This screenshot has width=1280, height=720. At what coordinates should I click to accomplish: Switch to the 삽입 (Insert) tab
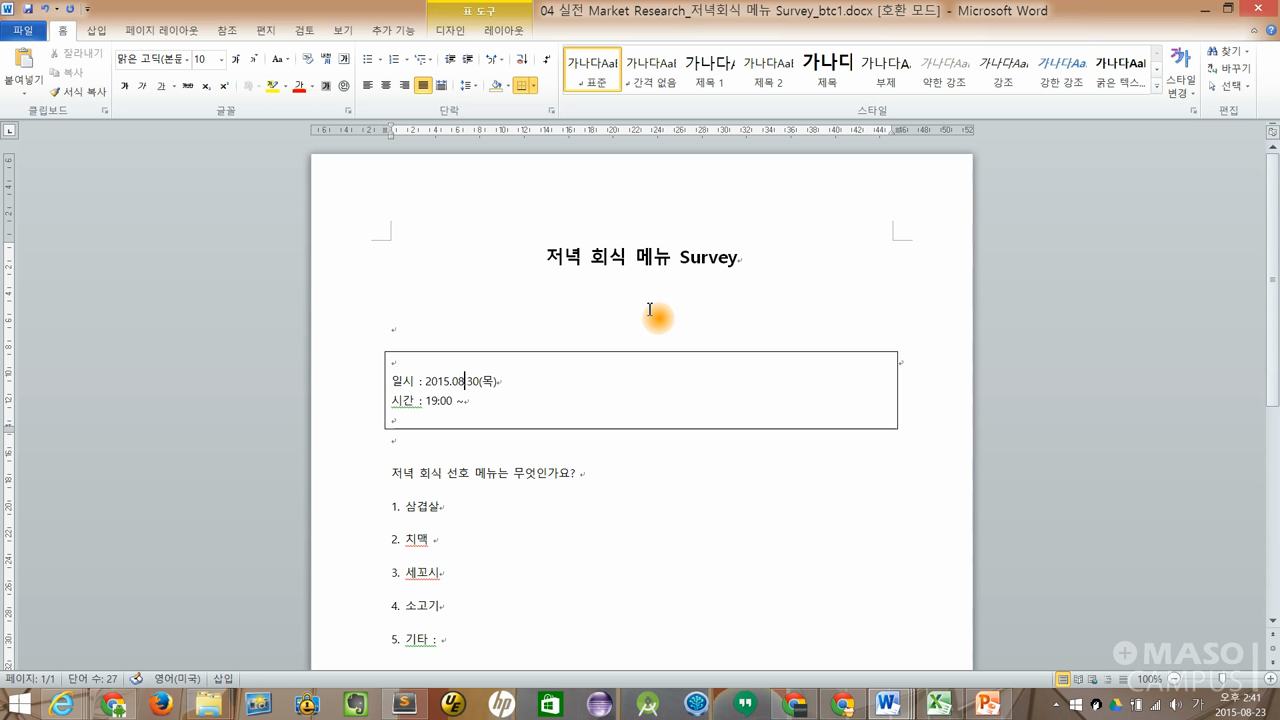[96, 31]
